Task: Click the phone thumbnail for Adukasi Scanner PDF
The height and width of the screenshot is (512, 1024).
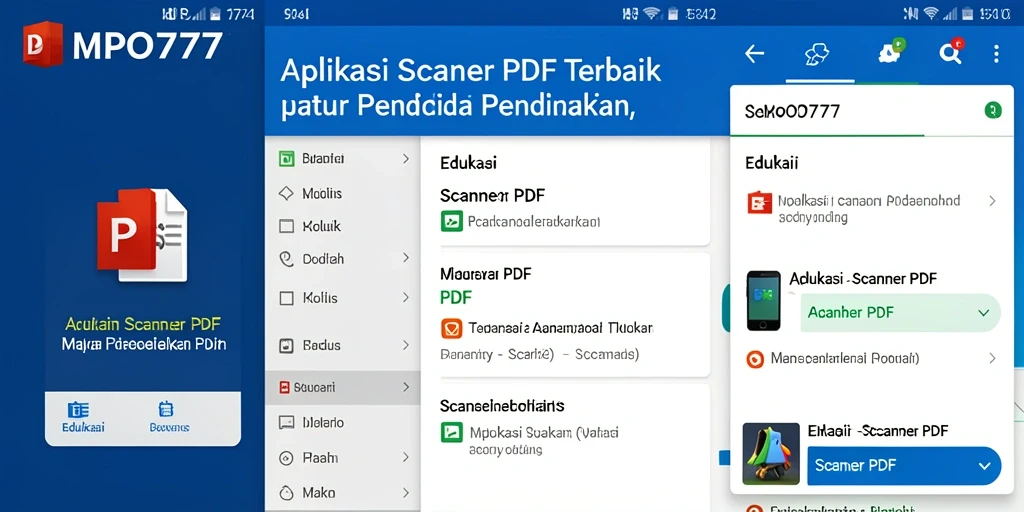Action: pyautogui.click(x=763, y=300)
